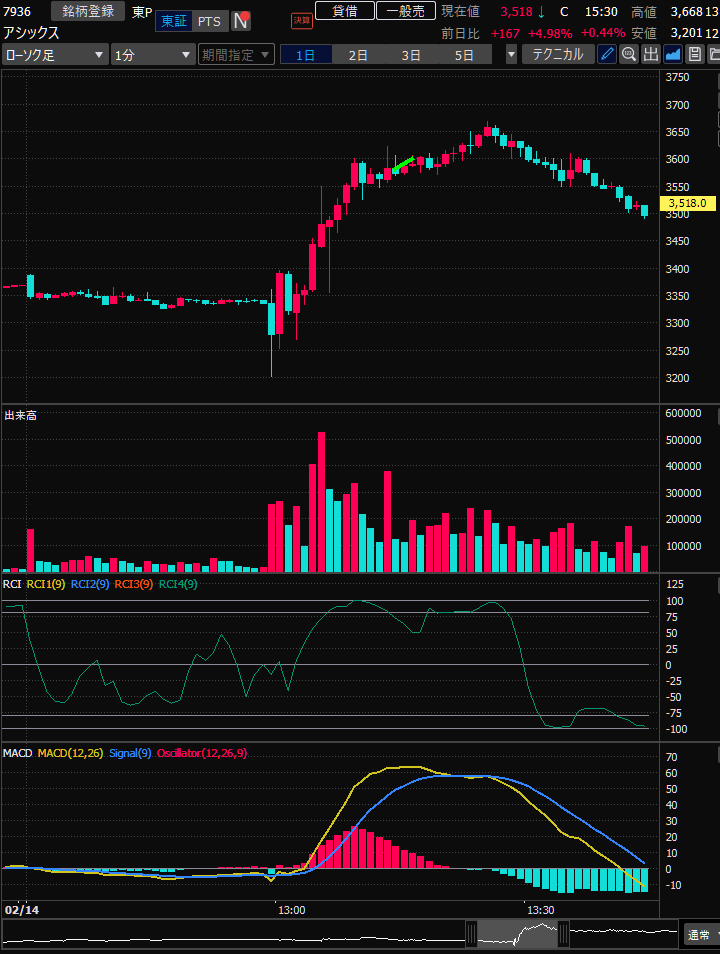Open the 1分 interval dropdown

153,55
